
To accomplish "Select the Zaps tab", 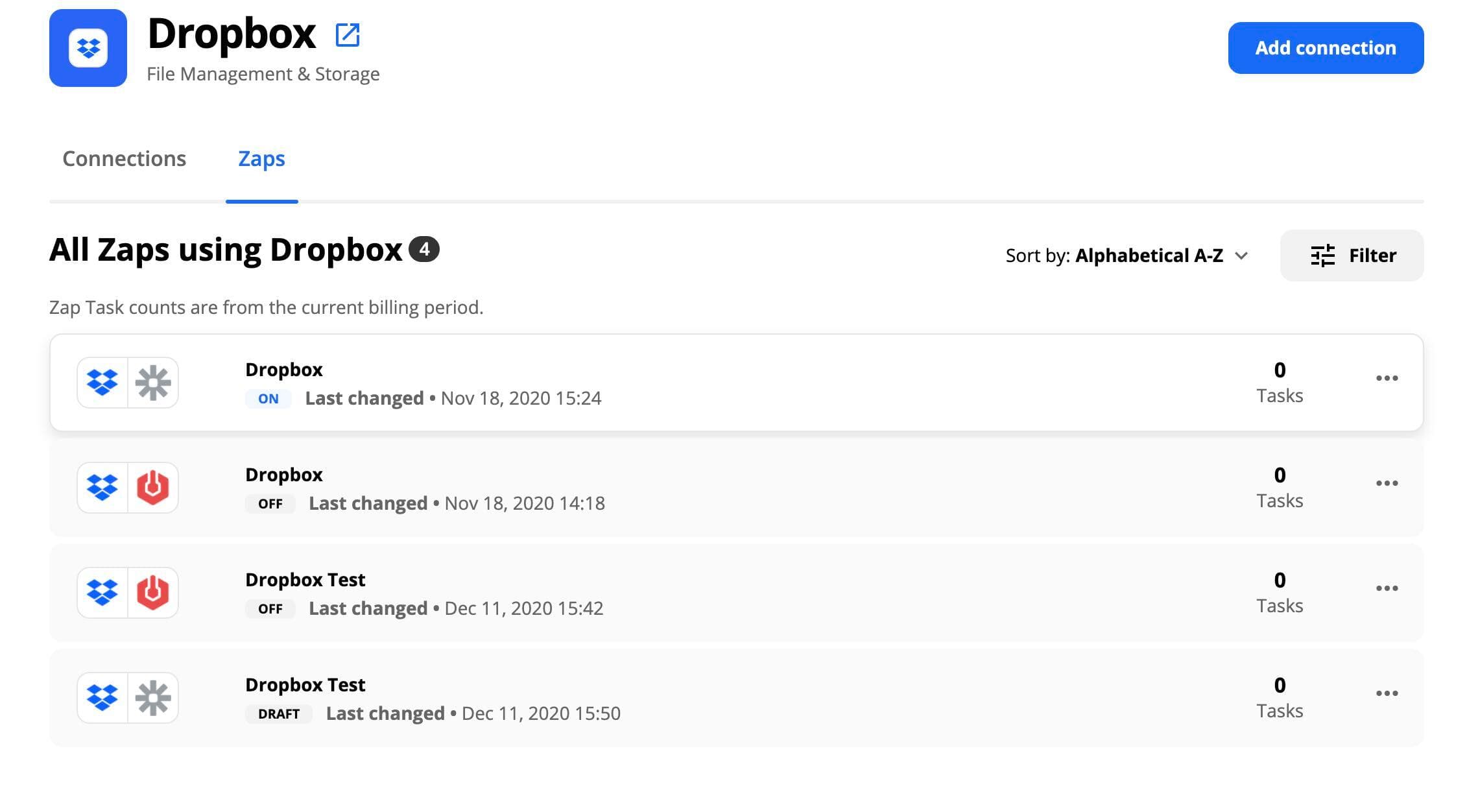I will (261, 159).
